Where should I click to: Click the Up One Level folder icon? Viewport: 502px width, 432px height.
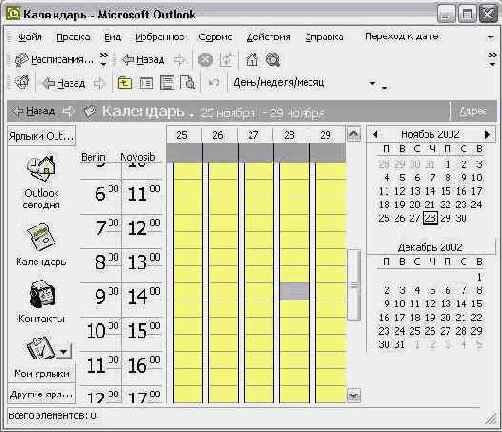tap(125, 83)
